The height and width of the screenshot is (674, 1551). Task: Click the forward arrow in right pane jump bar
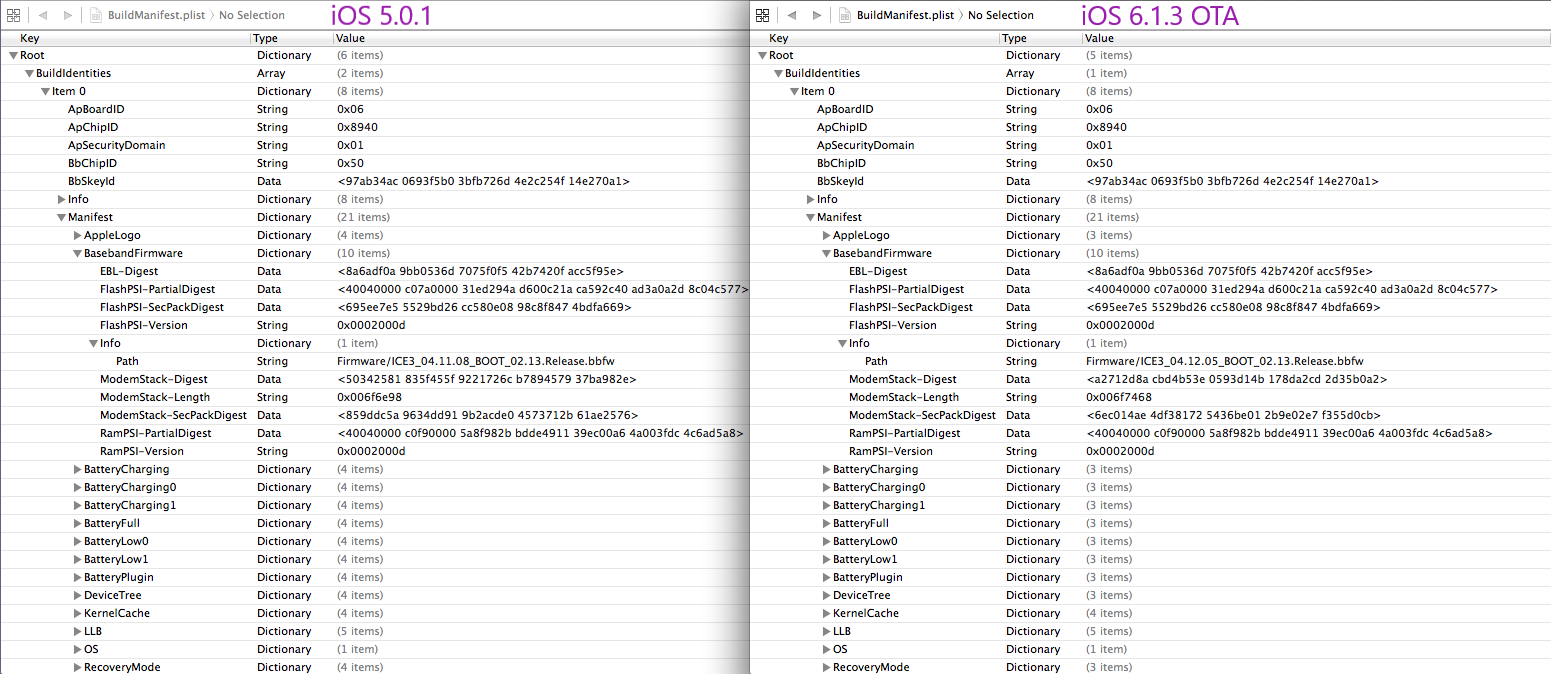817,15
